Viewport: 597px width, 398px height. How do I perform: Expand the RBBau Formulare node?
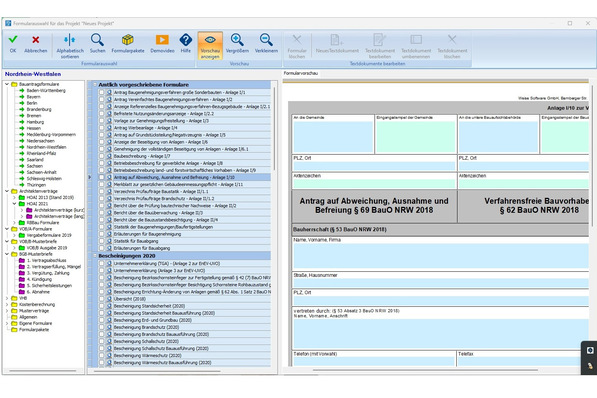(x=14, y=222)
